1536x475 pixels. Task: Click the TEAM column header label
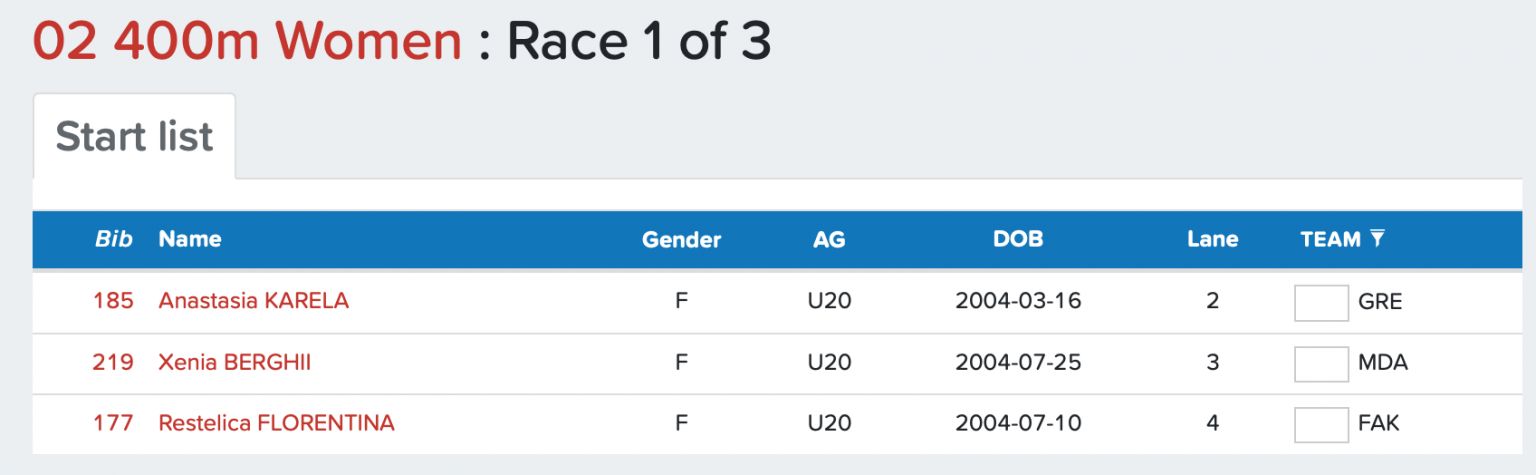point(1330,240)
